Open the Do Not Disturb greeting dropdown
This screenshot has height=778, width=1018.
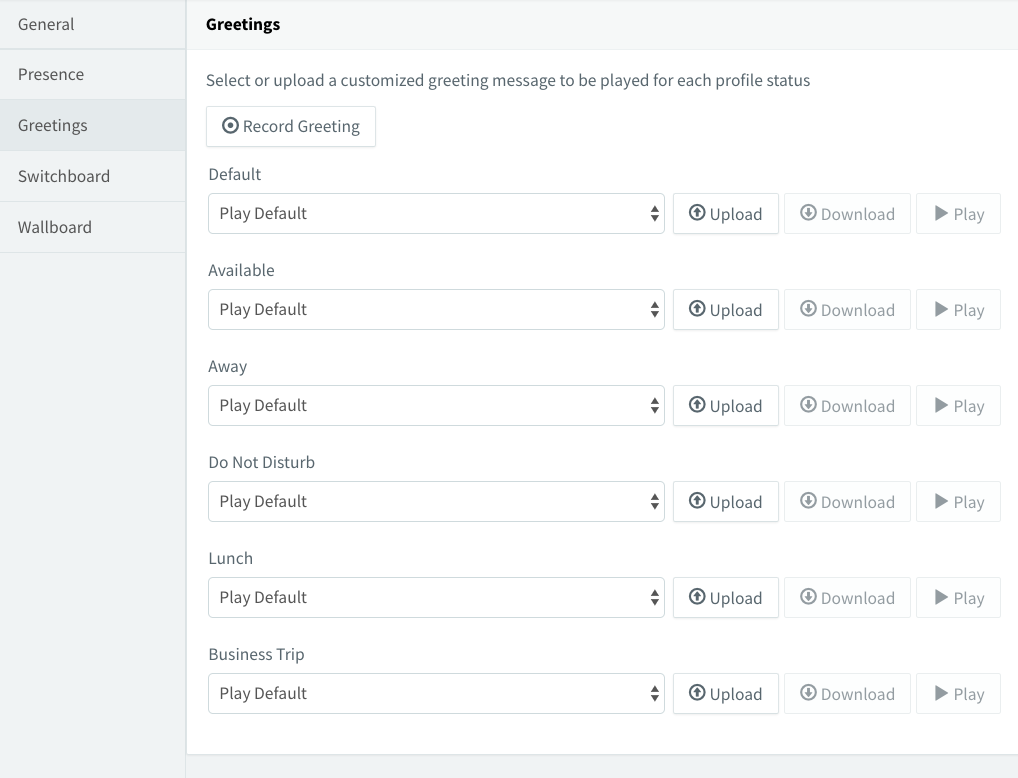436,502
